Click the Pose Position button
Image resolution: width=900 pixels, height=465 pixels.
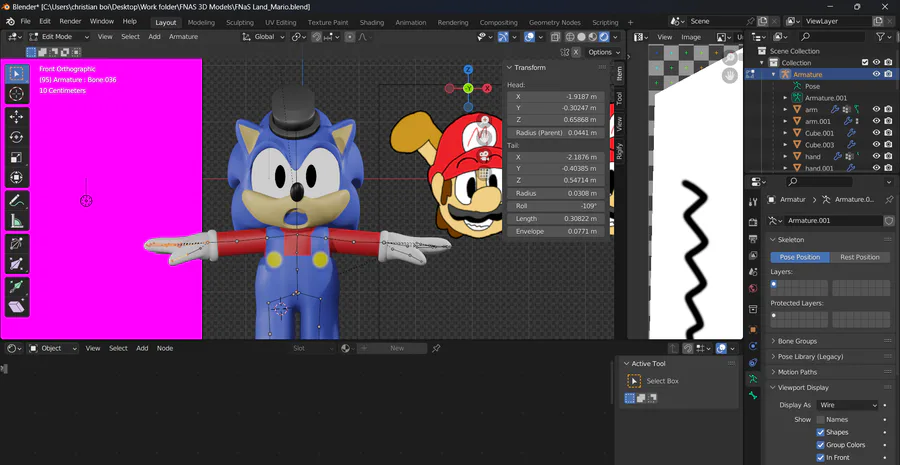[x=800, y=257]
